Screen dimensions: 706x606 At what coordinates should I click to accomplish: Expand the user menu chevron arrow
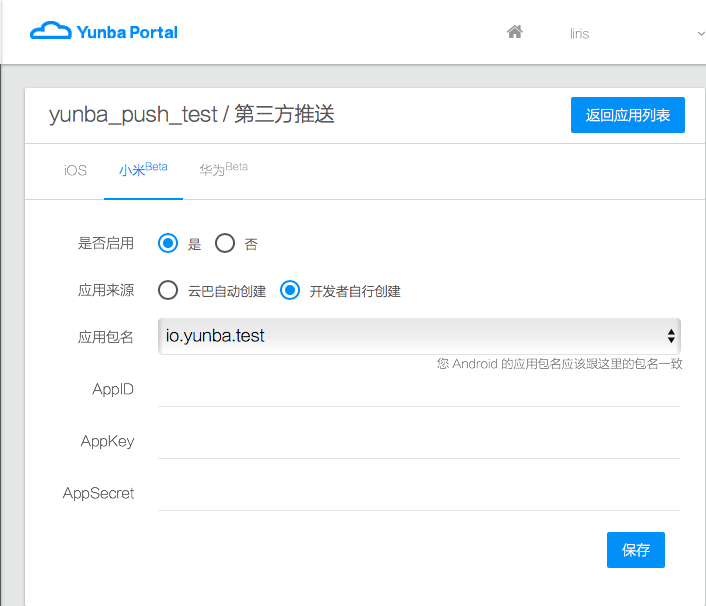[701, 34]
